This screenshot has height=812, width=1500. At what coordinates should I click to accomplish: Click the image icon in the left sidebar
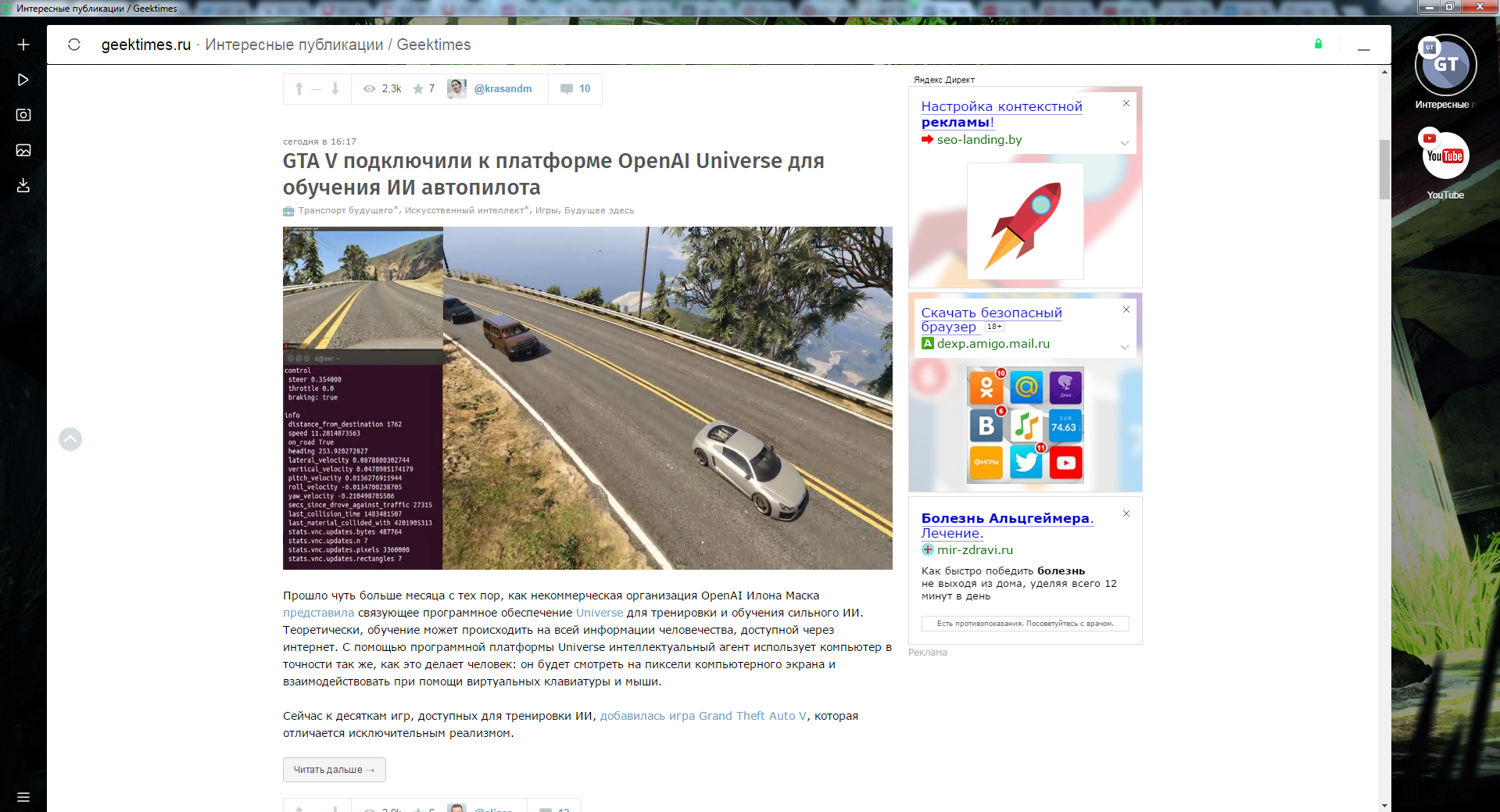(x=23, y=150)
